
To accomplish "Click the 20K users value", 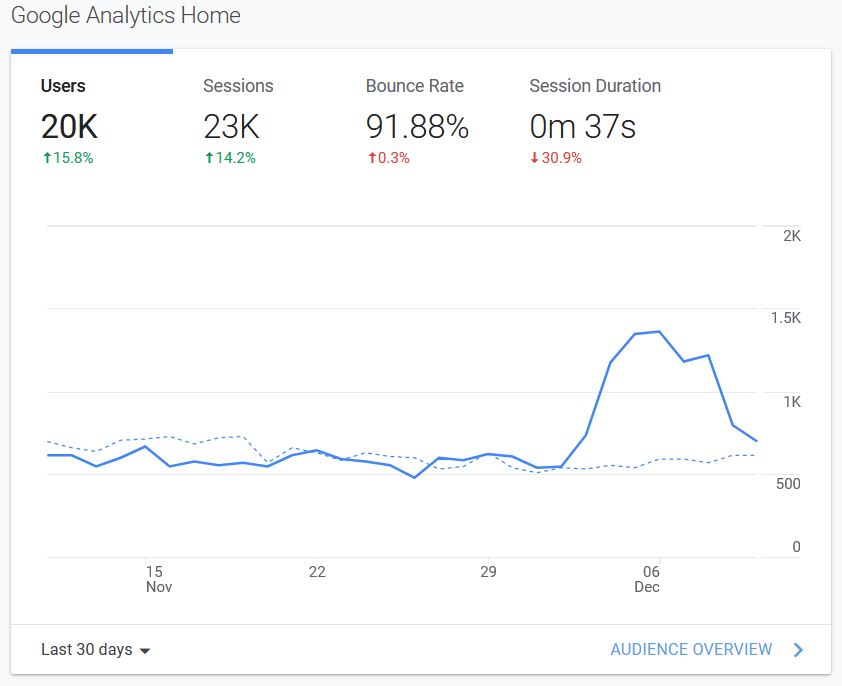I will (69, 127).
